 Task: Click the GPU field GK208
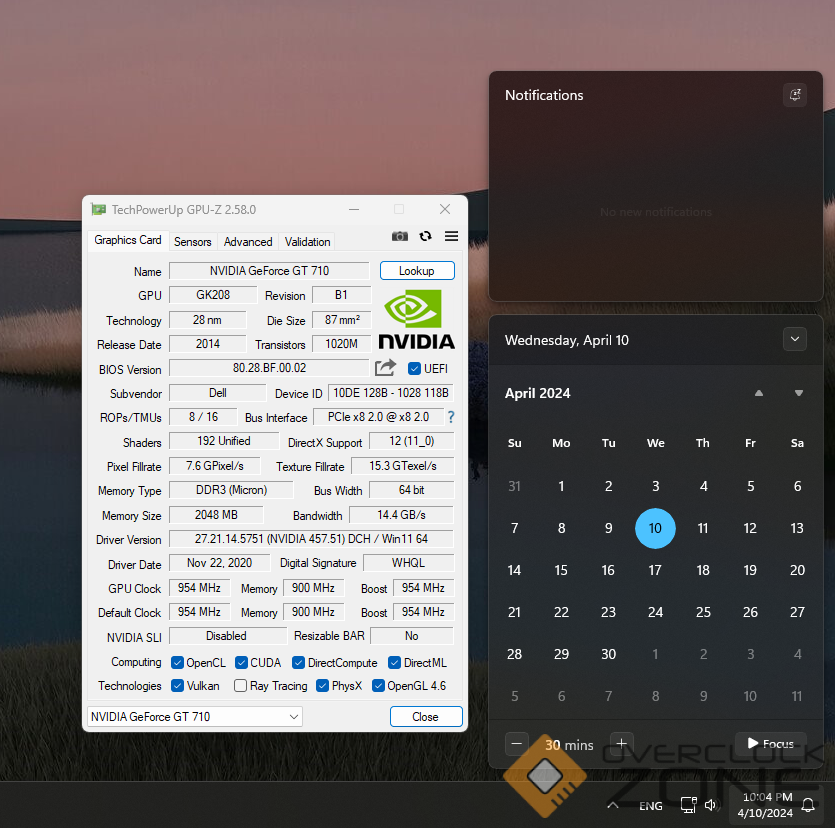pyautogui.click(x=213, y=295)
